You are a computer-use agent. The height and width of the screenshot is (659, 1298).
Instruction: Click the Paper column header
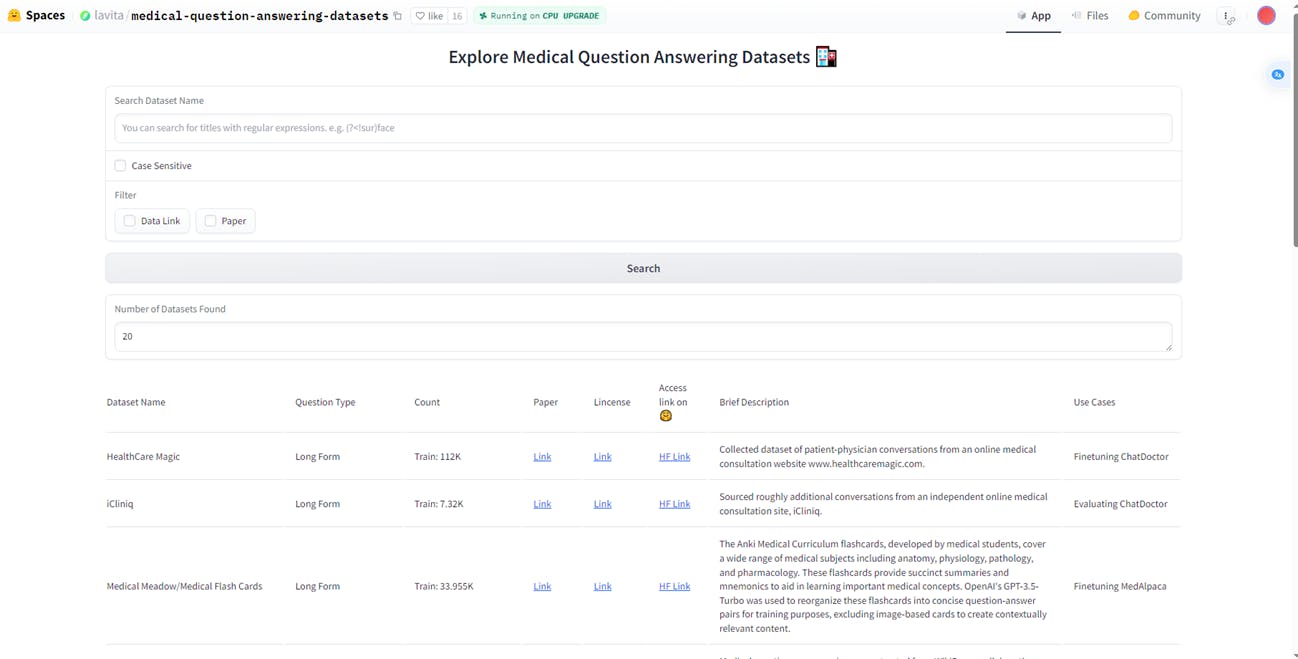545,402
